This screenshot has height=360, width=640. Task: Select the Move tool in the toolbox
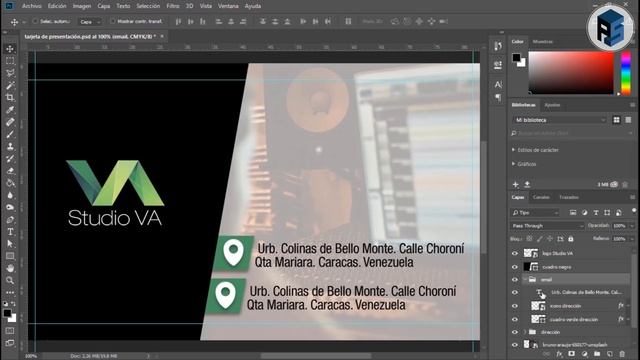[x=10, y=49]
